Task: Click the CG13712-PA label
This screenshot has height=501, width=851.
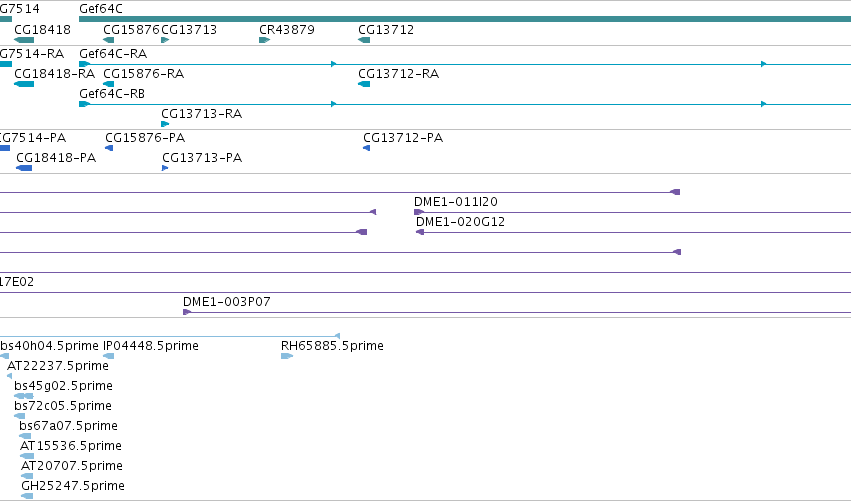Action: click(x=403, y=137)
